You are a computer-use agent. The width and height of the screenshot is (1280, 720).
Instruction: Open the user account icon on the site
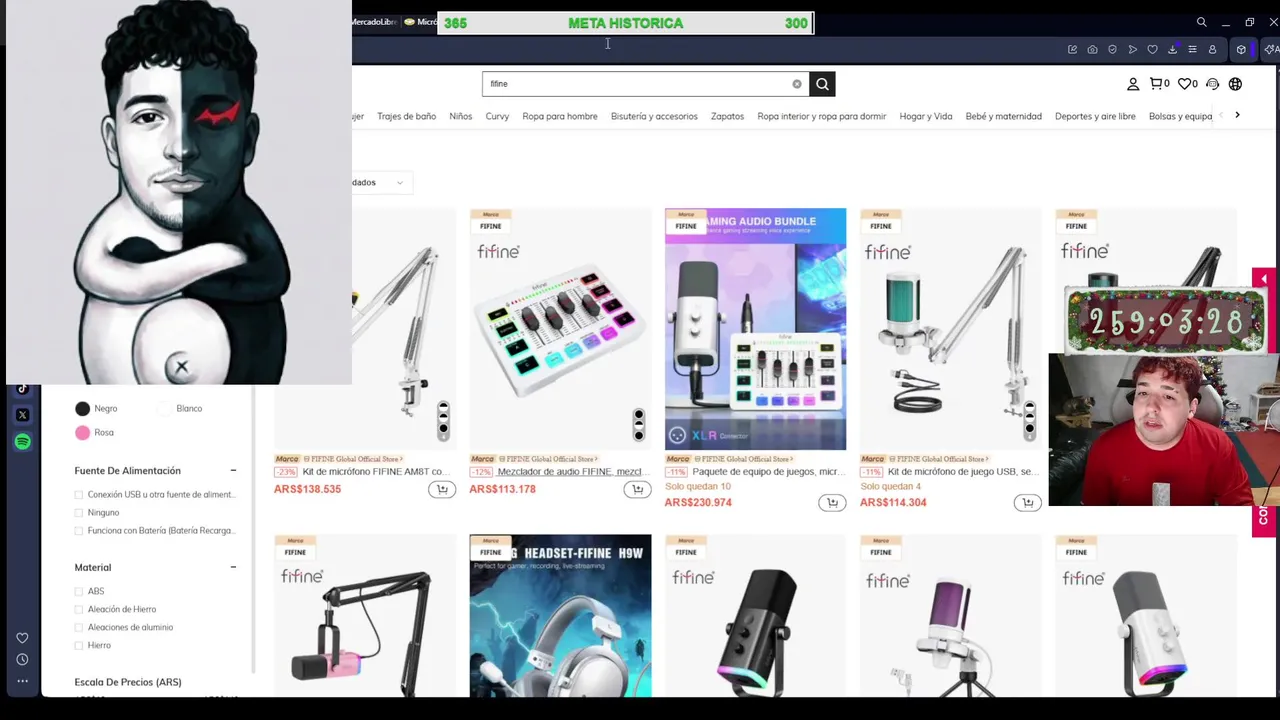[x=1133, y=84]
